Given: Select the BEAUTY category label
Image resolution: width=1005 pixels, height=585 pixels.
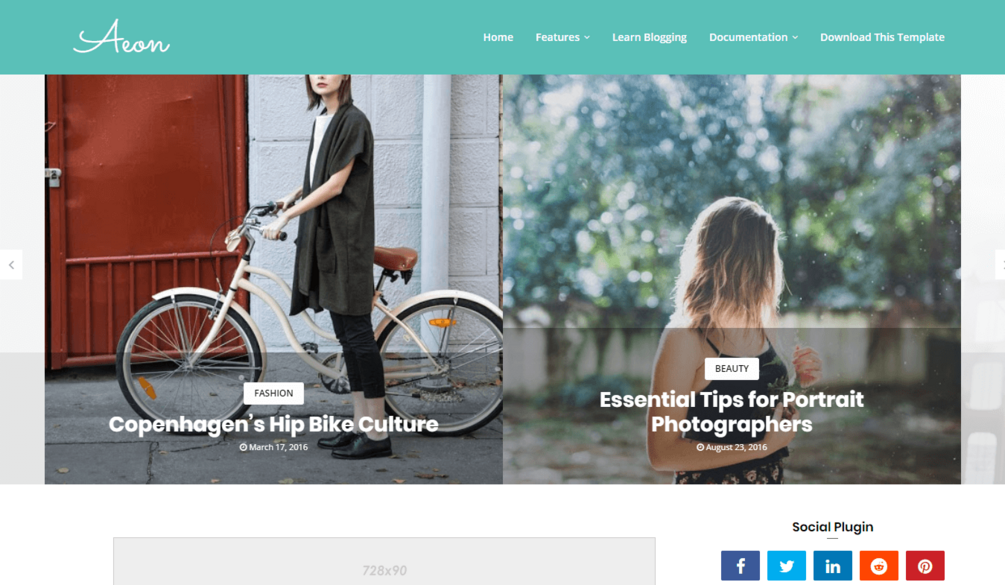Looking at the screenshot, I should click(731, 368).
